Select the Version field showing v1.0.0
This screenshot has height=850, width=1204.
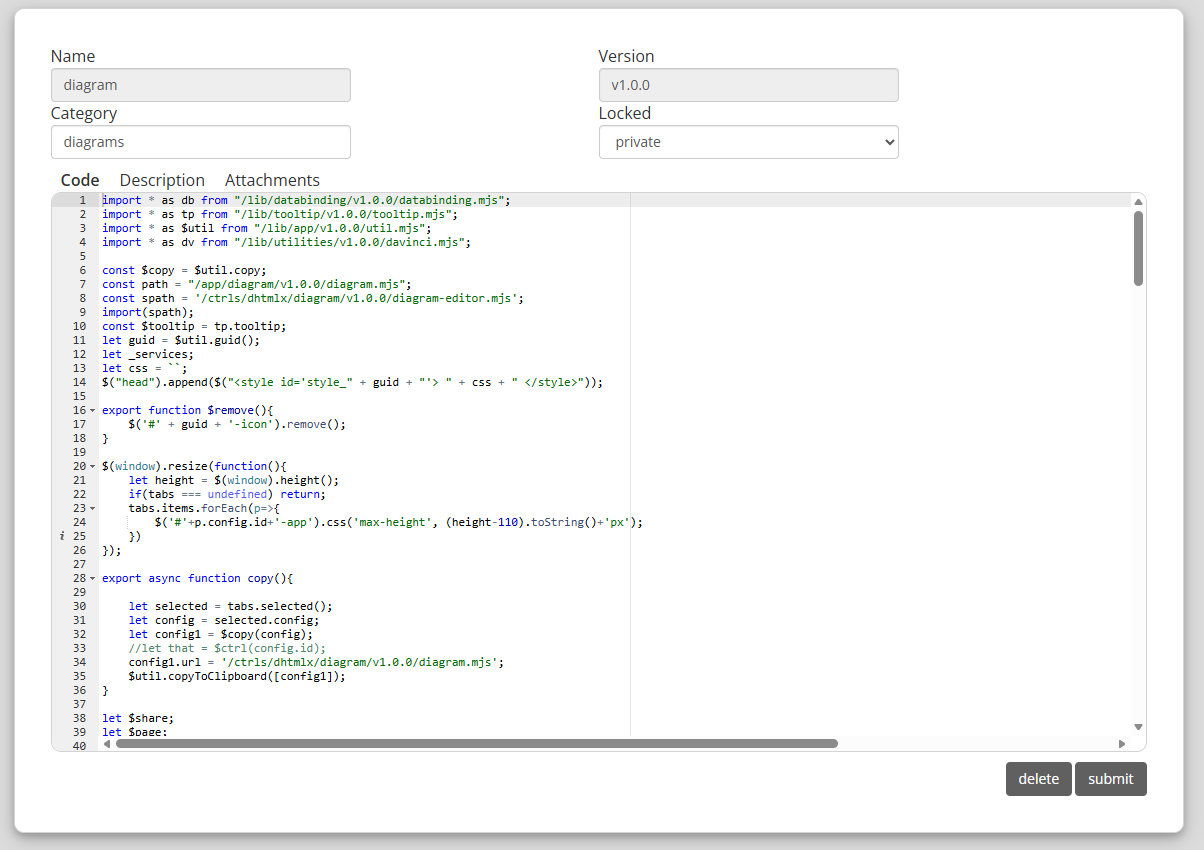[748, 85]
